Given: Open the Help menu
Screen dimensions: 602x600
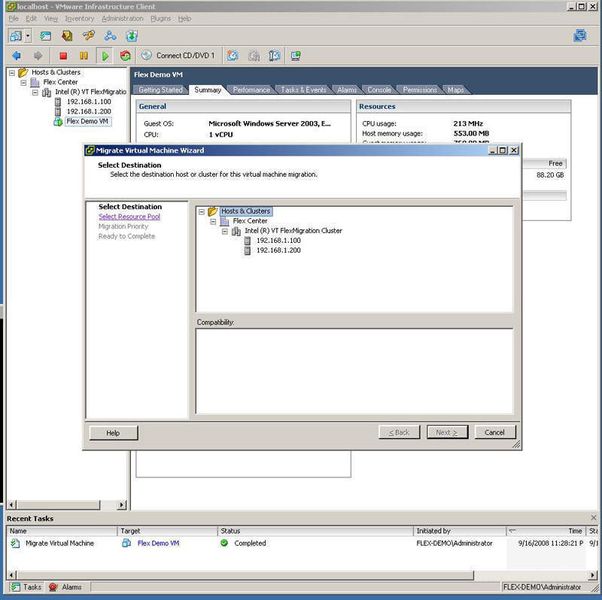Looking at the screenshot, I should point(184,18).
